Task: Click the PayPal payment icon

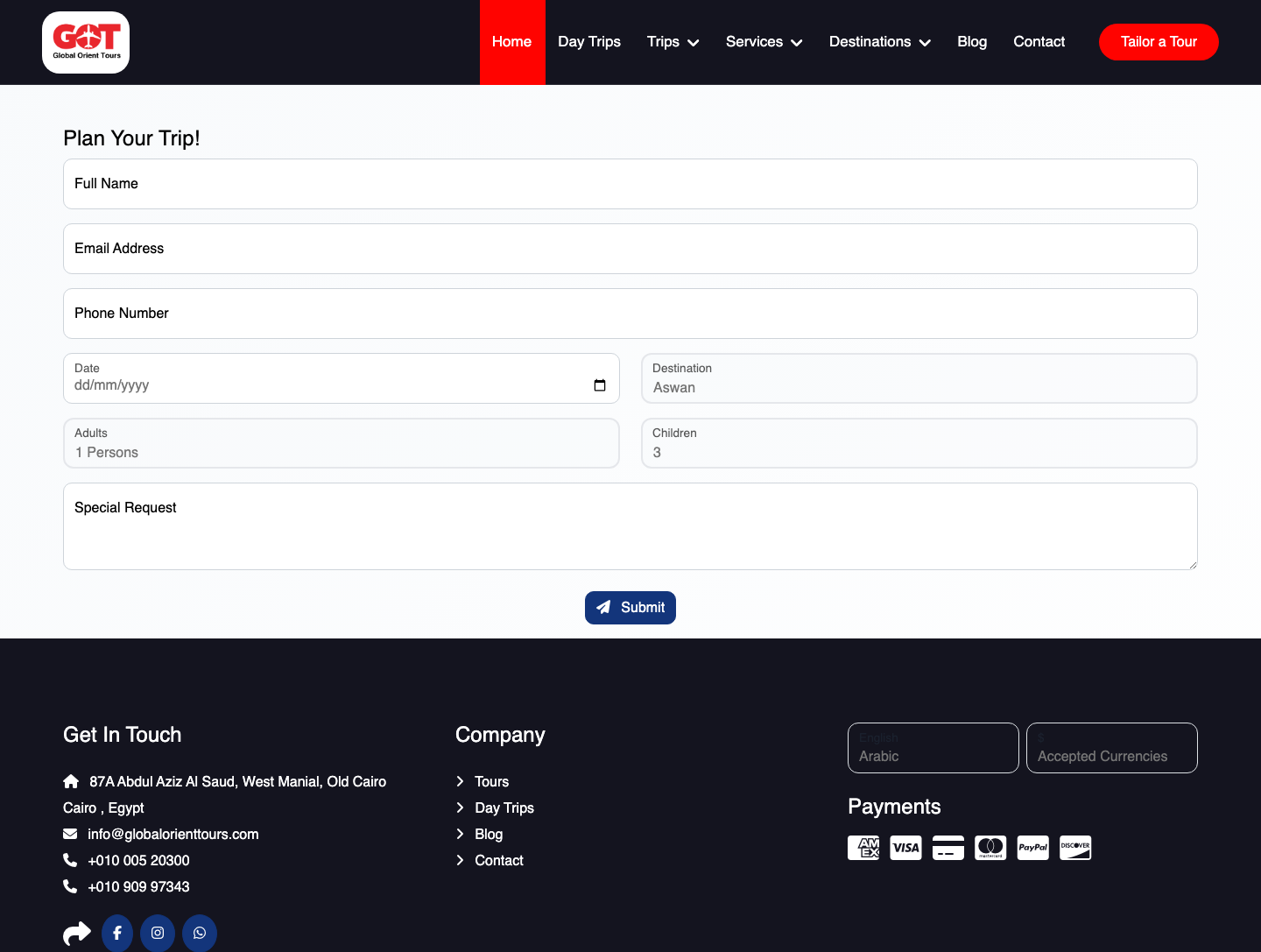Action: pyautogui.click(x=1033, y=848)
